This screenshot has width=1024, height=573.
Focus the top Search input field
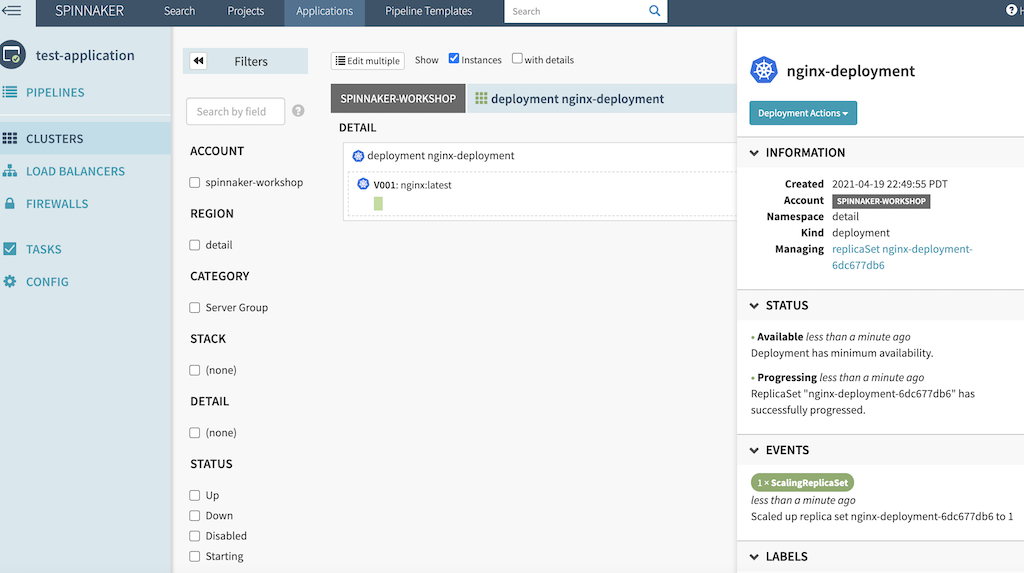tap(577, 11)
